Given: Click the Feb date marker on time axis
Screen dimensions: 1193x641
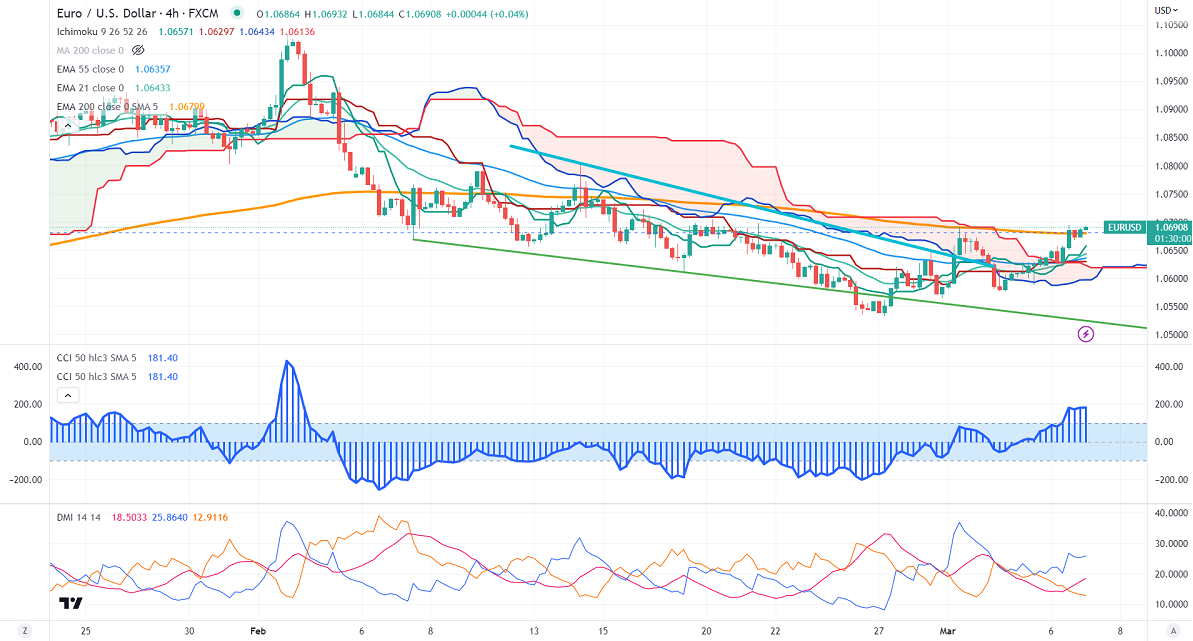Looking at the screenshot, I should point(258,632).
